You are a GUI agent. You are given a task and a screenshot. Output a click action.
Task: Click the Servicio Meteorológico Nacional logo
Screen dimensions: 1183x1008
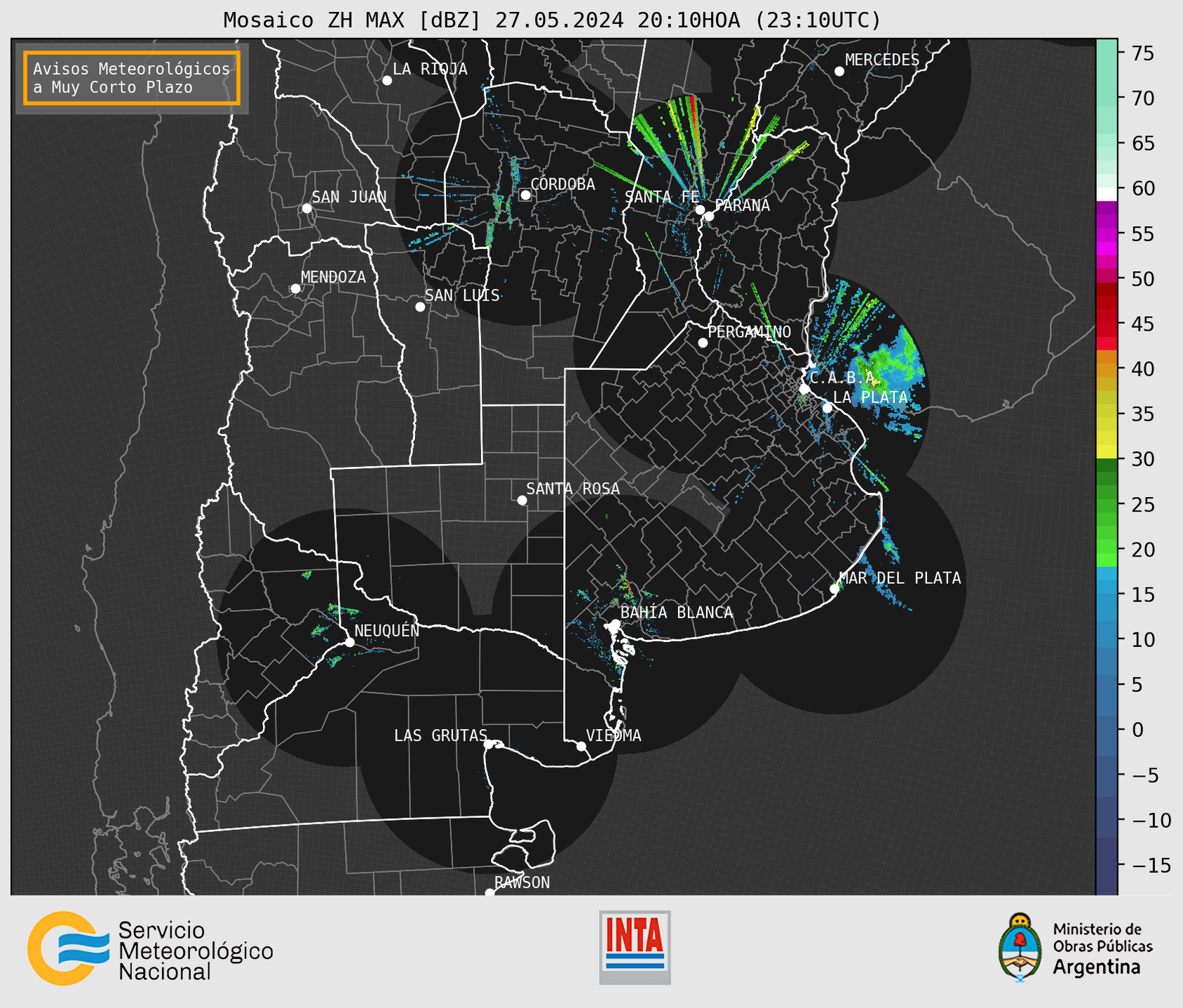tap(150, 949)
